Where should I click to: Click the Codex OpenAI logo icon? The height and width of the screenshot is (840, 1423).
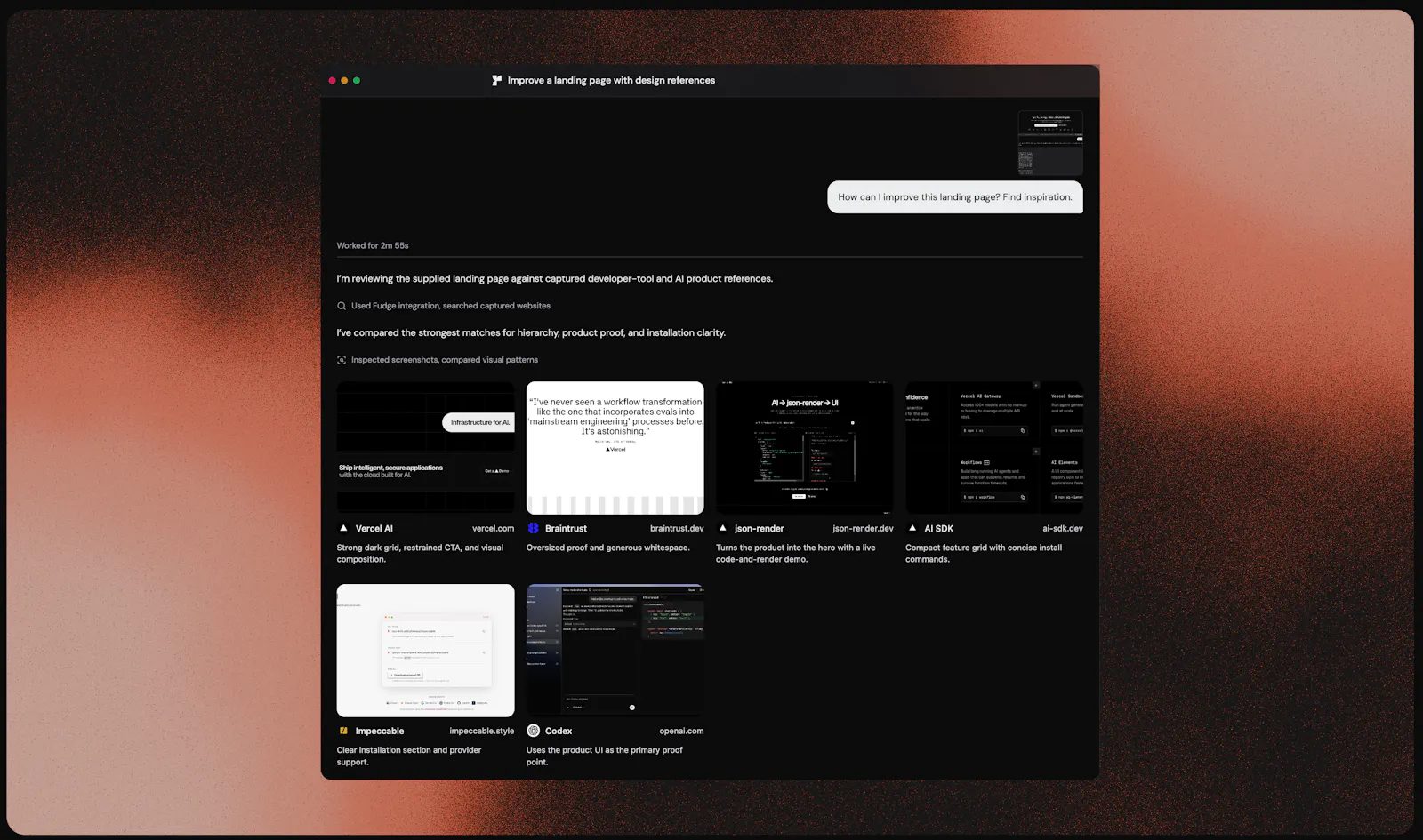[534, 731]
